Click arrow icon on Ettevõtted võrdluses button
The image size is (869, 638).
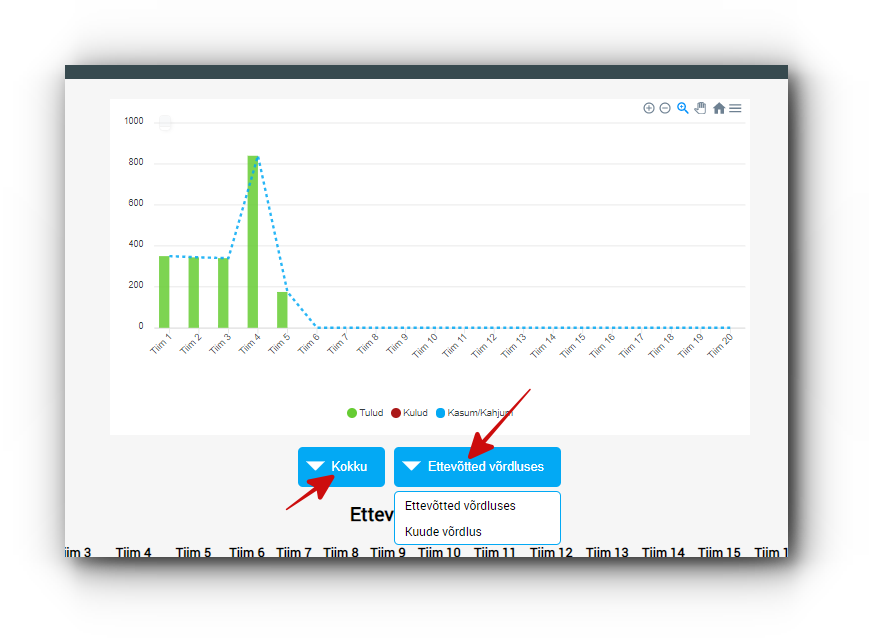[411, 466]
